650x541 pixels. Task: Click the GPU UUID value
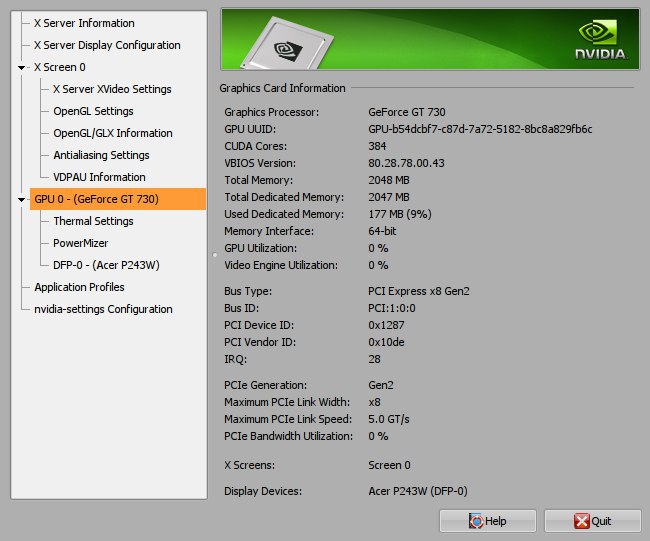(480, 129)
